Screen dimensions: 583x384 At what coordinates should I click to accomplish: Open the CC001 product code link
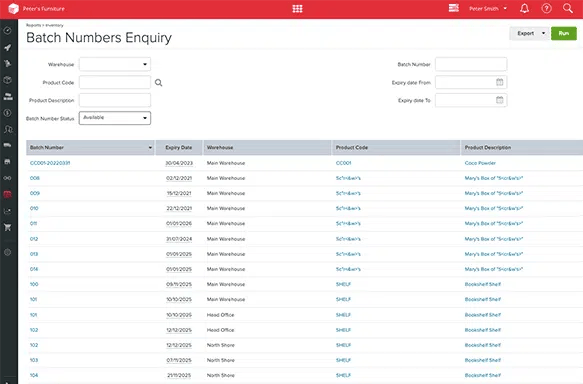pos(344,163)
